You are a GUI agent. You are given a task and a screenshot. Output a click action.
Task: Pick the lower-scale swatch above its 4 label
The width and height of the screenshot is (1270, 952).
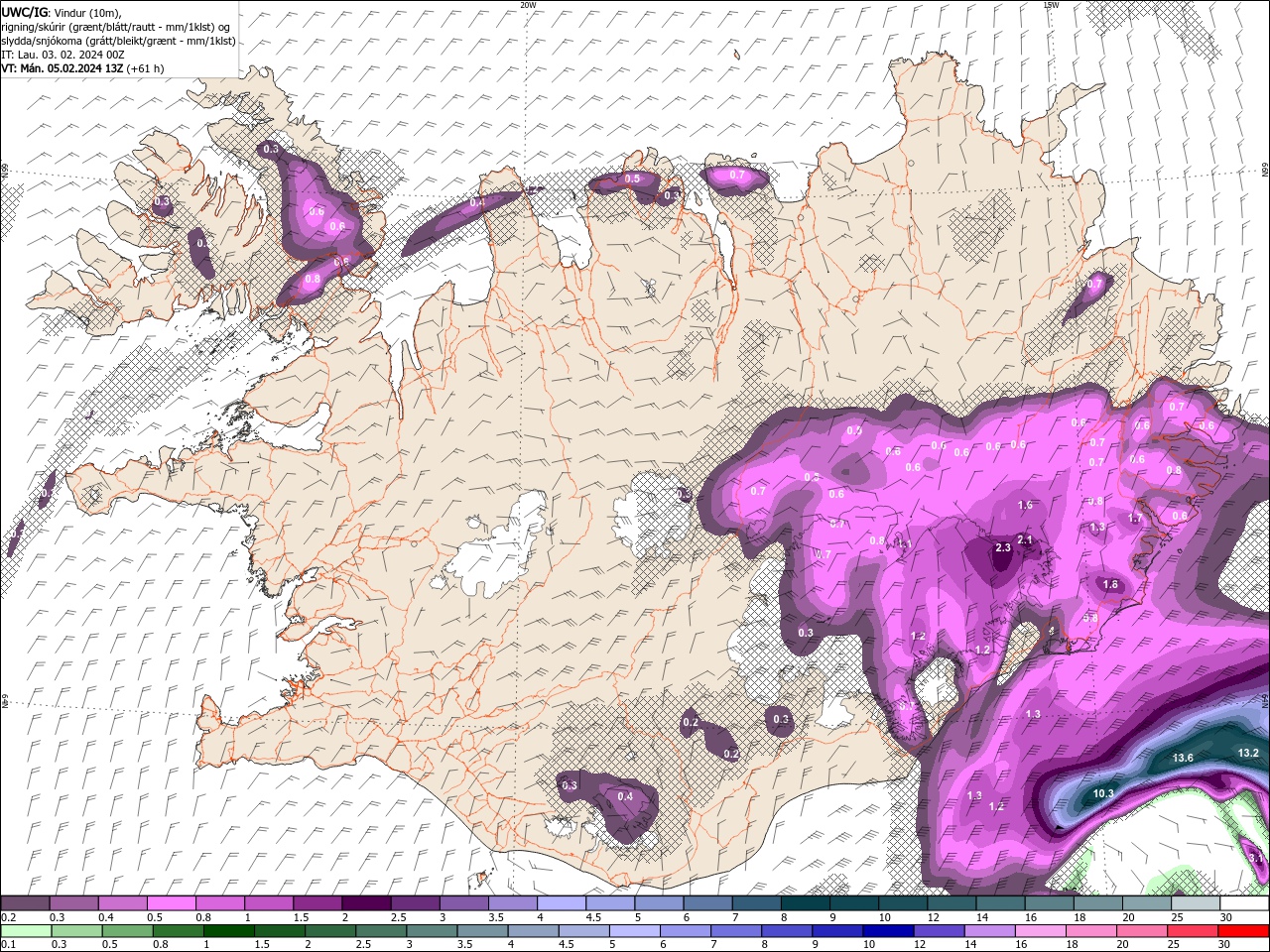[x=533, y=930]
